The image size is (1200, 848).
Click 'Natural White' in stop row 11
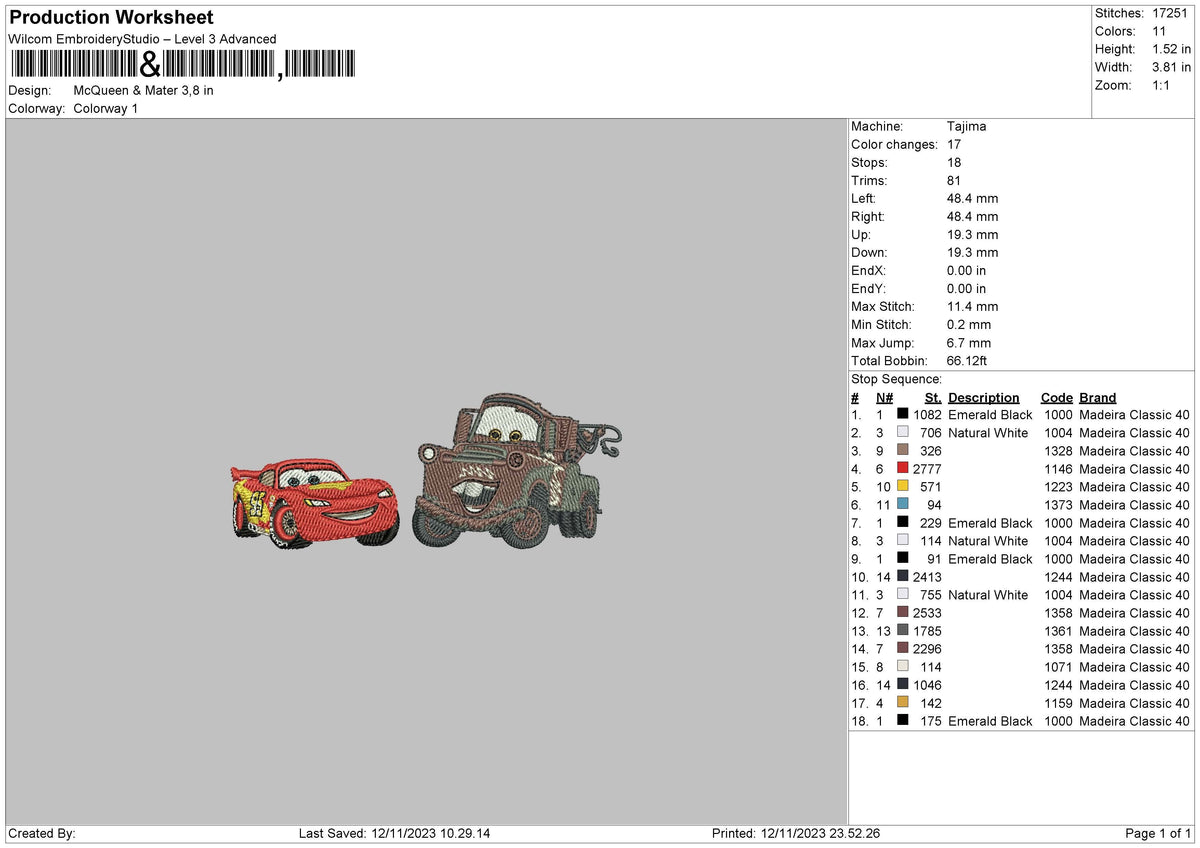988,595
